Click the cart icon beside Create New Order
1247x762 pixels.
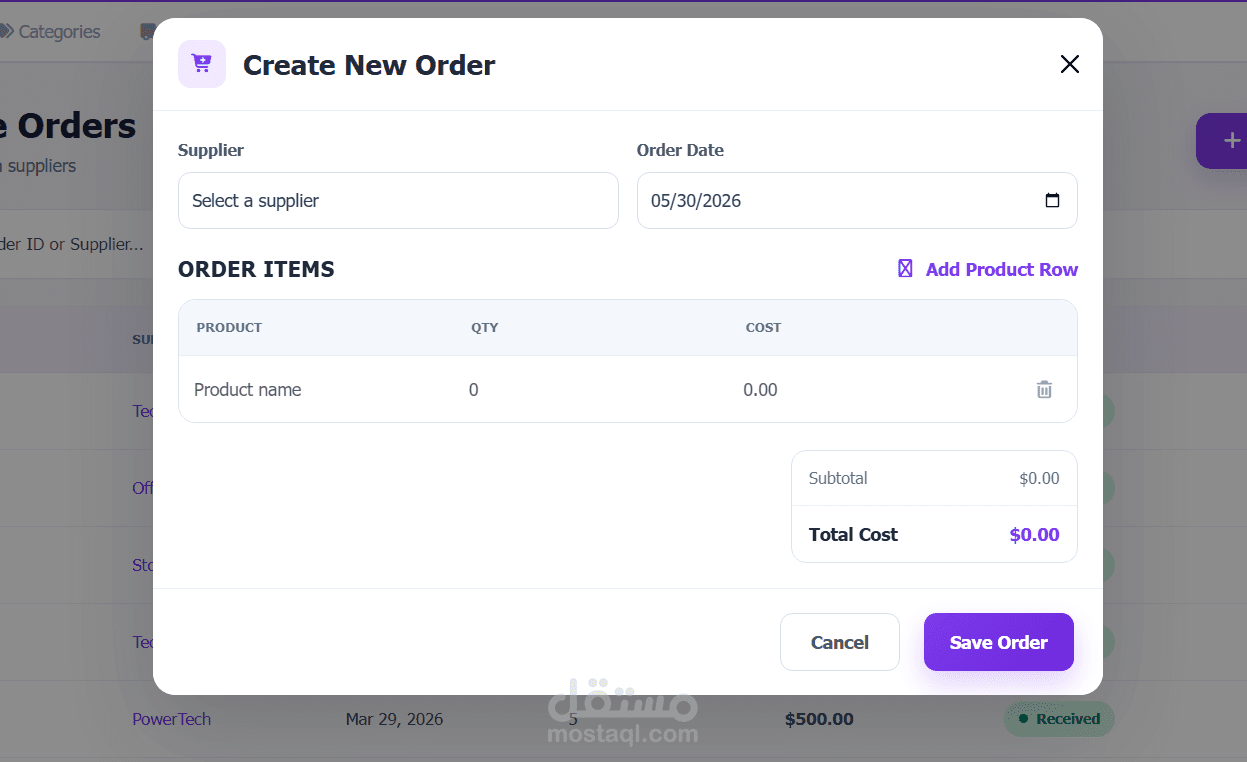point(202,64)
